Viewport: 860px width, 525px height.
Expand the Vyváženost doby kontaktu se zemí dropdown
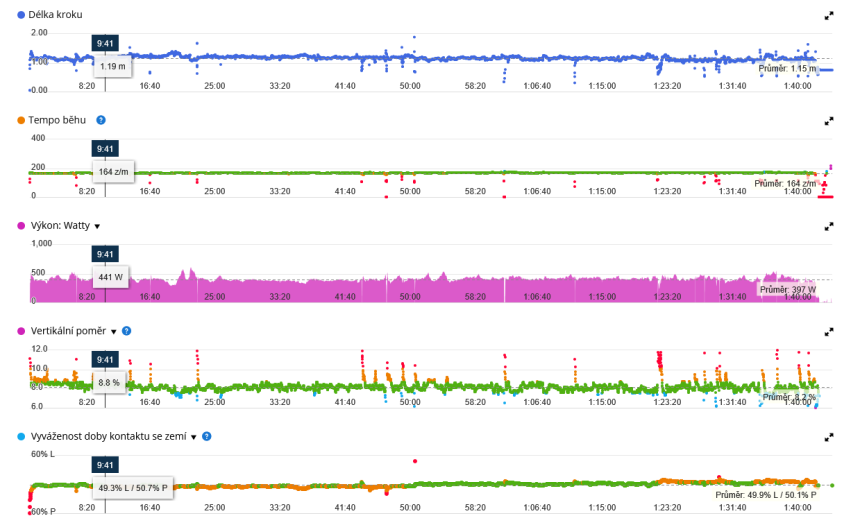tap(193, 438)
